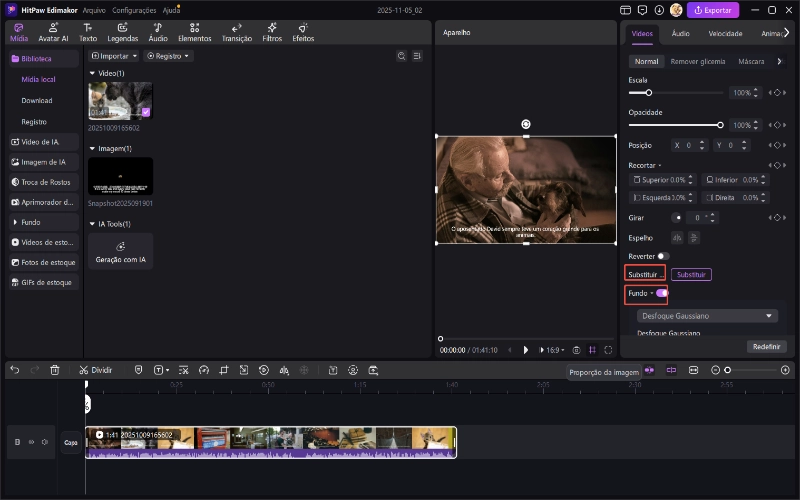The image size is (800, 500).
Task: Click the Escala slider handle
Action: pyautogui.click(x=648, y=93)
